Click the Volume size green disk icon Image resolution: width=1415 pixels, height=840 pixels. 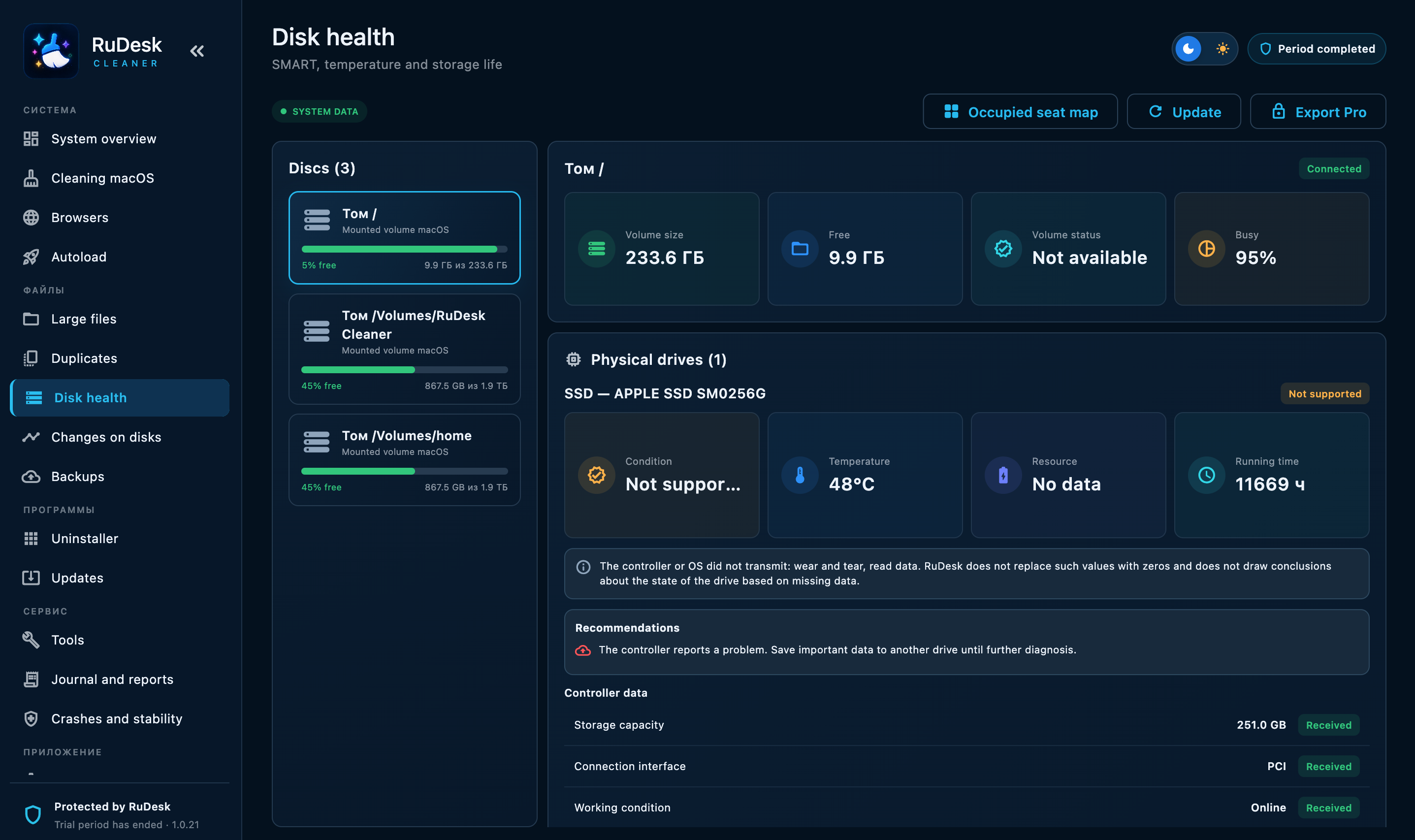[x=597, y=249]
